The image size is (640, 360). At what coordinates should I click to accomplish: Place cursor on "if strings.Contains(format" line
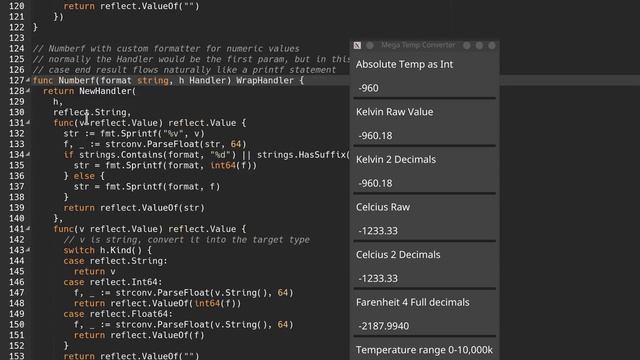(x=207, y=155)
